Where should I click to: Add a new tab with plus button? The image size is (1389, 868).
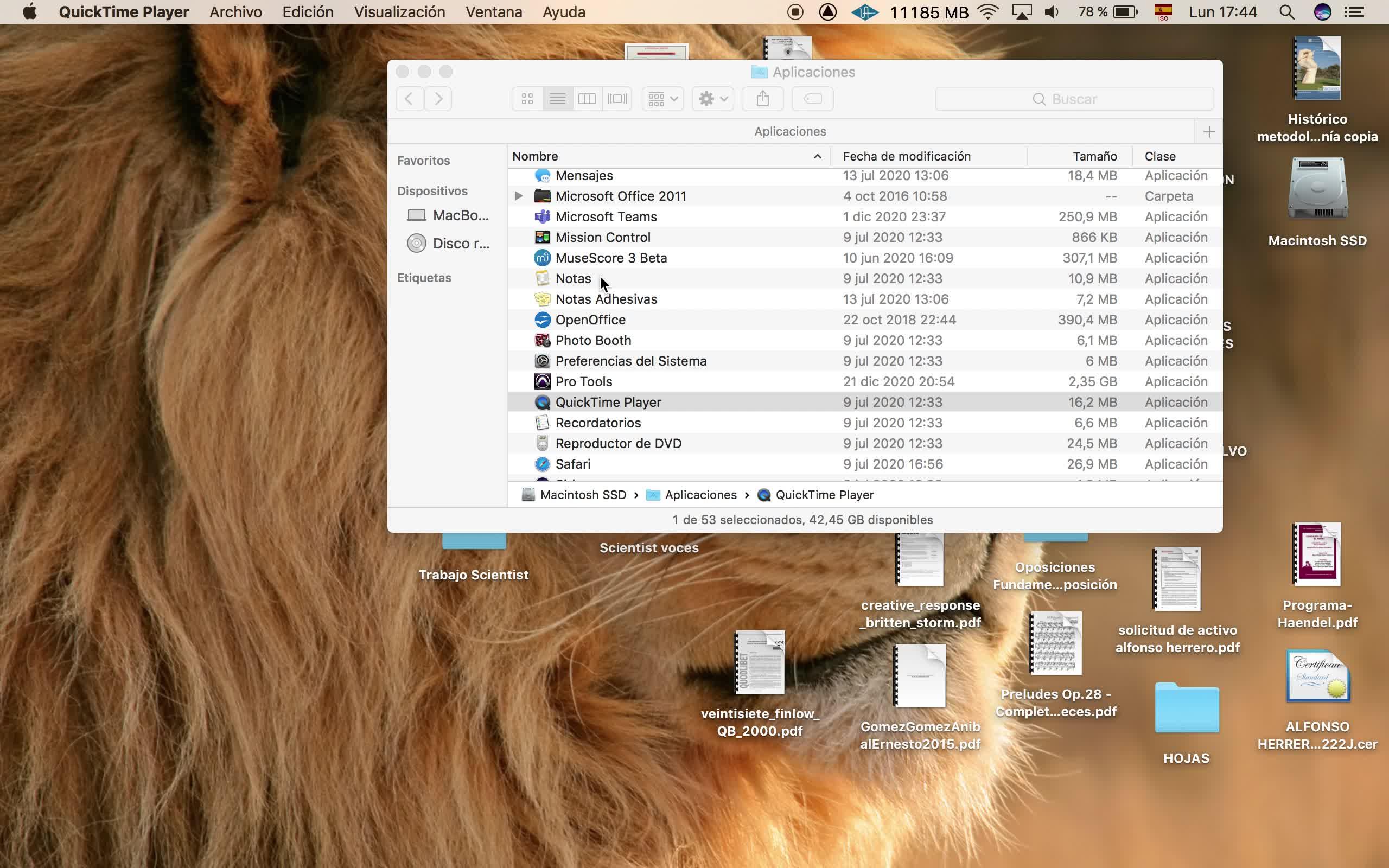pos(1209,132)
